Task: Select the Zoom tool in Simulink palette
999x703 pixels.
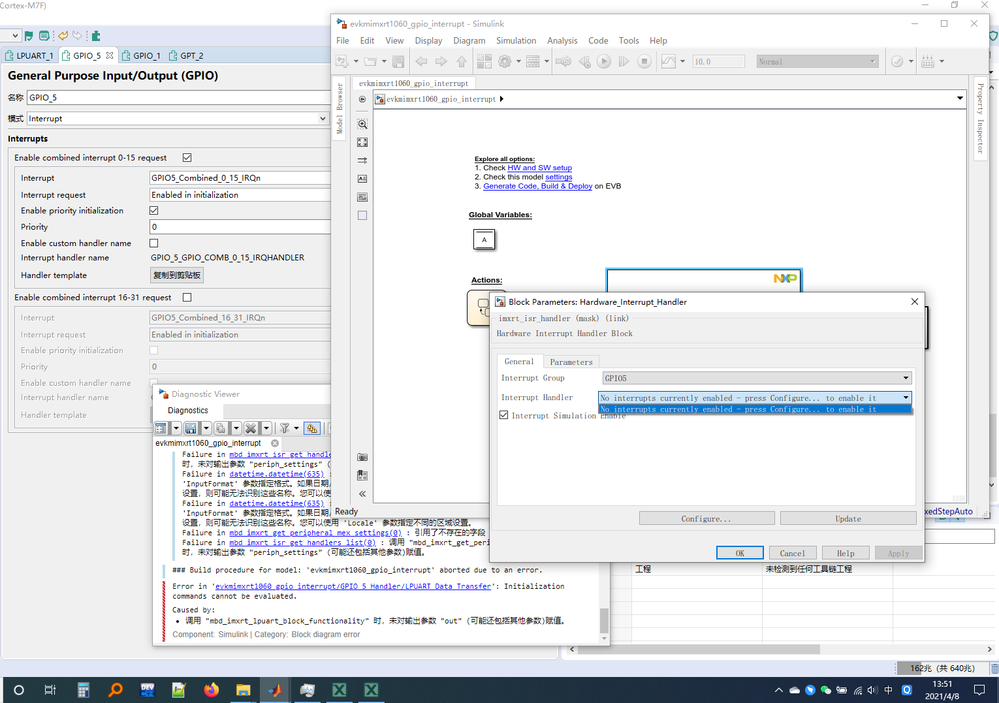Action: pyautogui.click(x=363, y=124)
